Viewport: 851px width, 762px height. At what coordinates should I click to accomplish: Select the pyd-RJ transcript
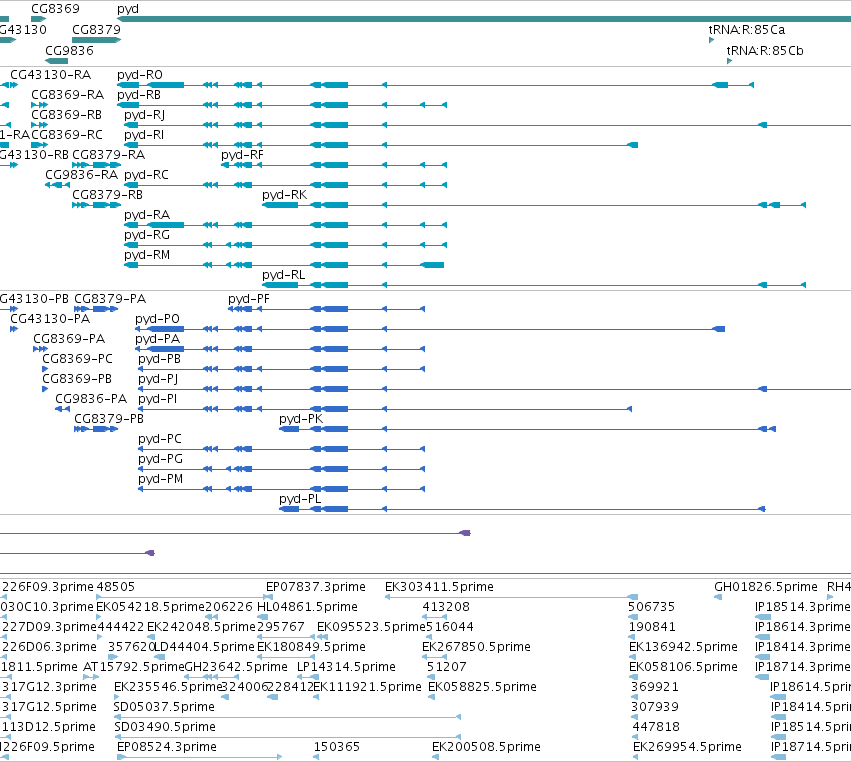[487, 125]
